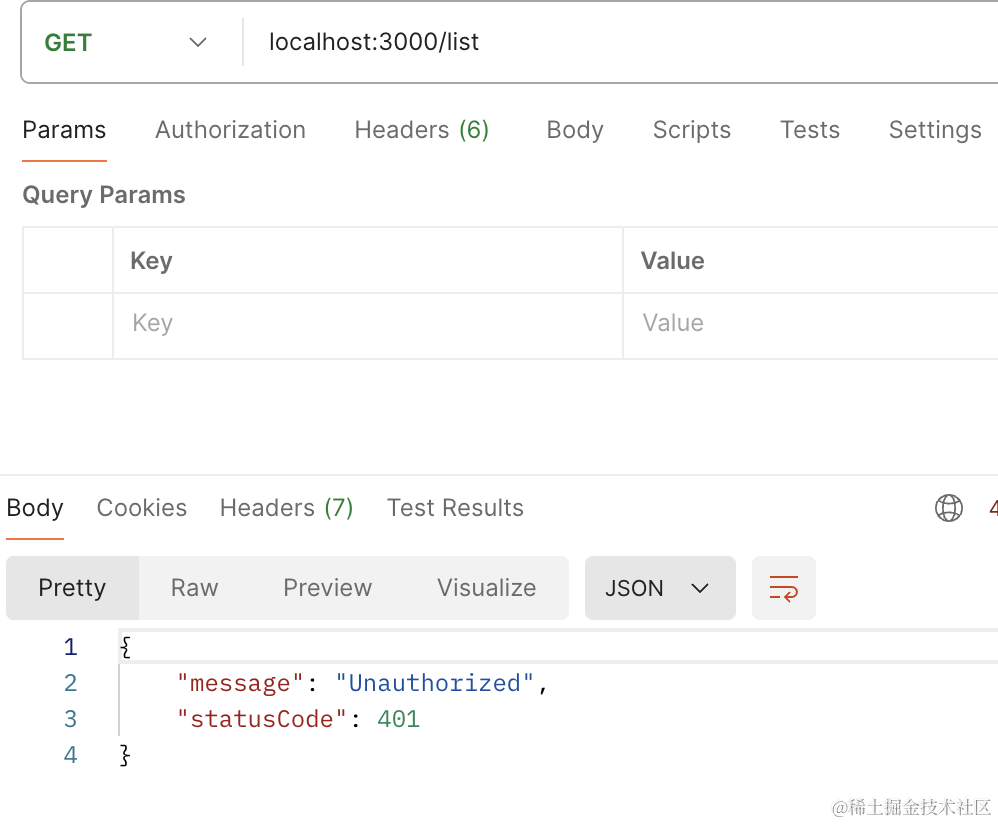
Task: Select the Visualize response view
Action: (486, 588)
